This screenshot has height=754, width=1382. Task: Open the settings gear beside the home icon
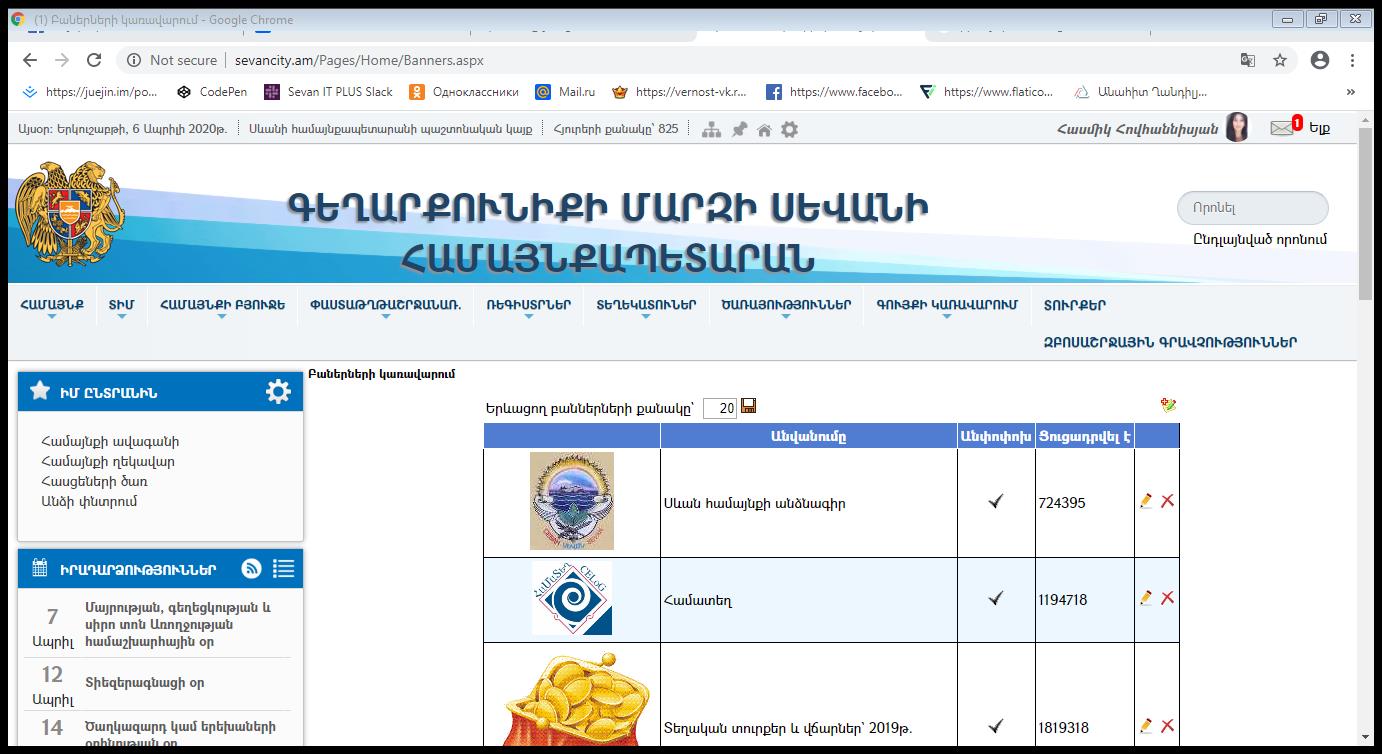(790, 129)
